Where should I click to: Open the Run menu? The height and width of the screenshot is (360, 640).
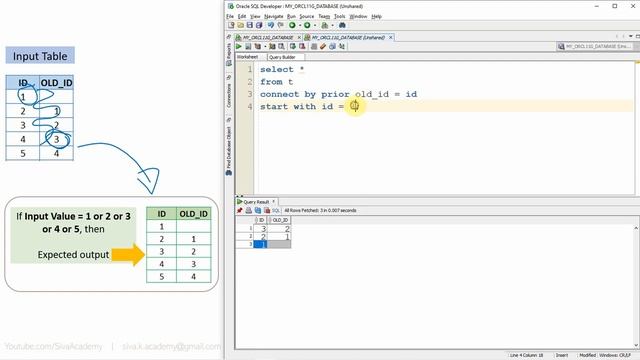[291, 16]
